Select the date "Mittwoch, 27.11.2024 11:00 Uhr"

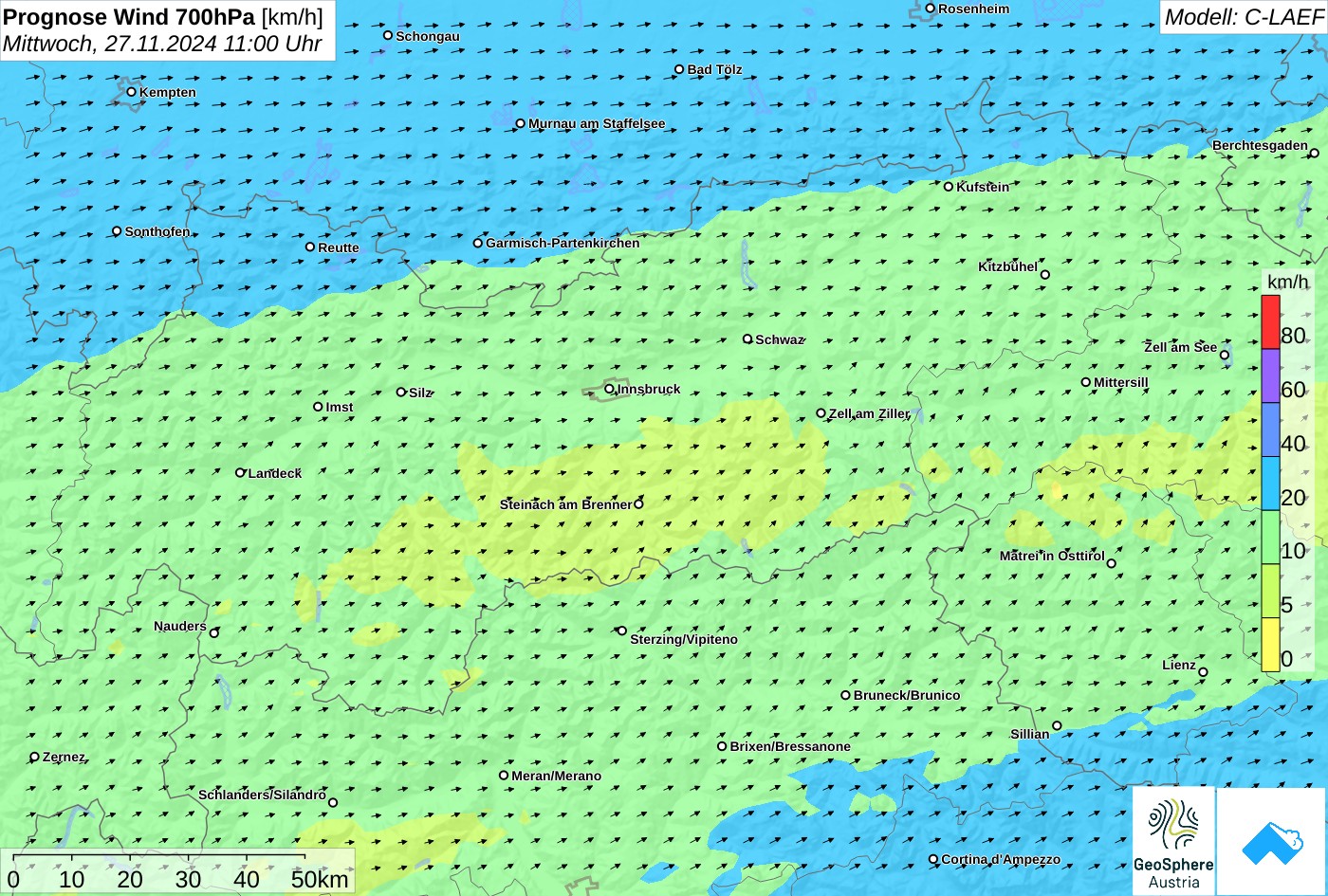pyautogui.click(x=162, y=44)
